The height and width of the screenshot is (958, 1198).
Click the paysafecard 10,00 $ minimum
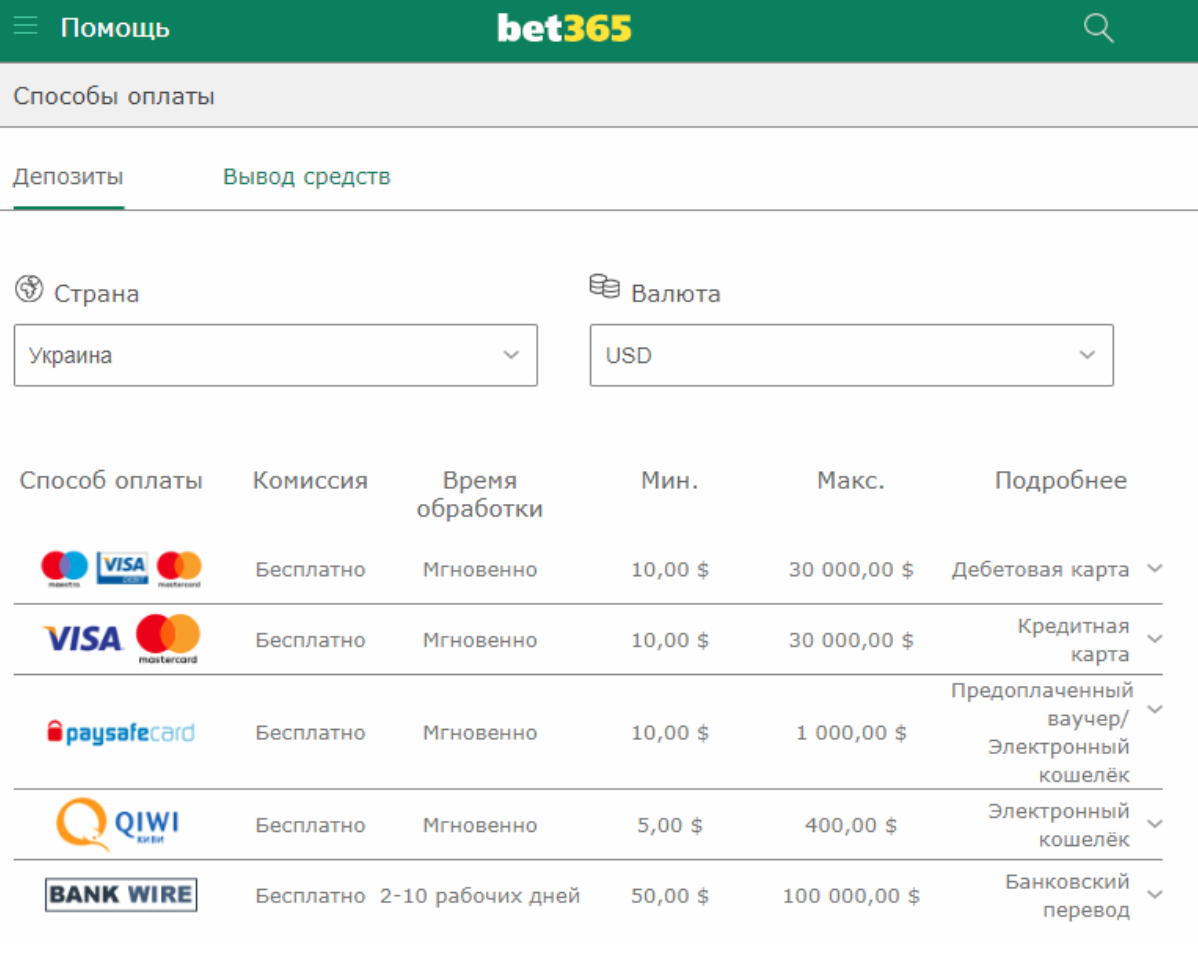[x=670, y=733]
